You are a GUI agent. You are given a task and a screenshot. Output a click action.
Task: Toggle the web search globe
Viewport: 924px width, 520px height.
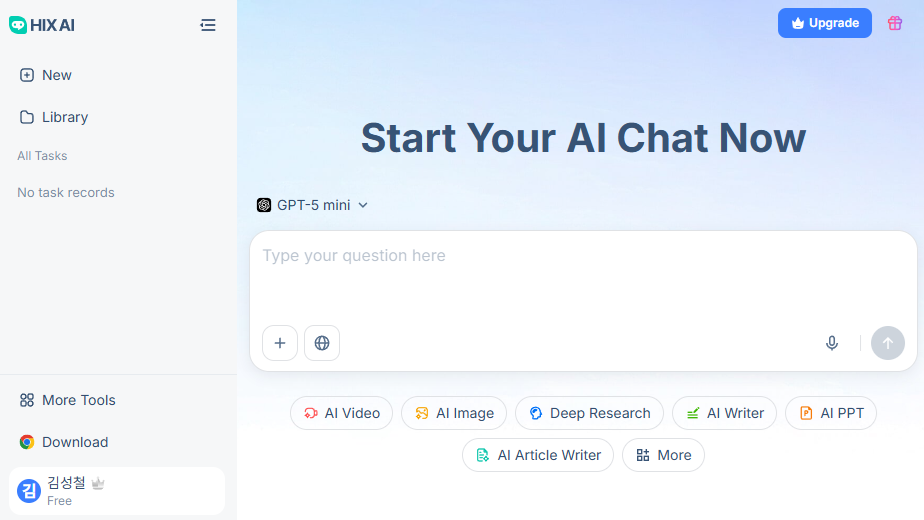pos(322,343)
